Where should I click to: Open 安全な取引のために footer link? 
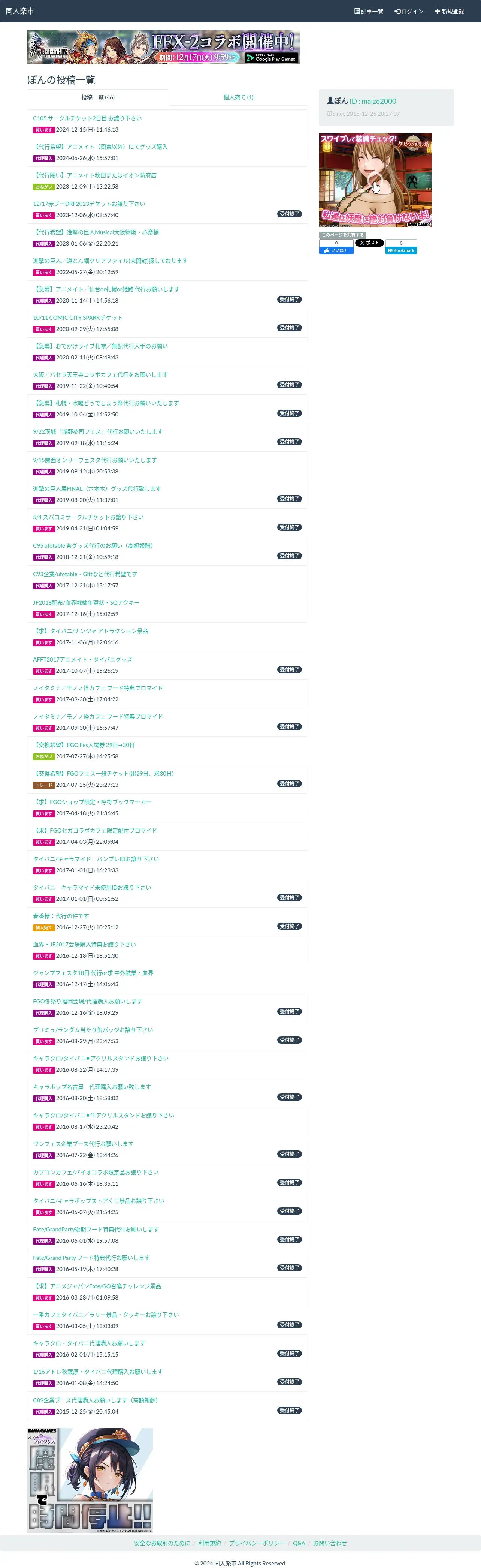click(162, 1543)
